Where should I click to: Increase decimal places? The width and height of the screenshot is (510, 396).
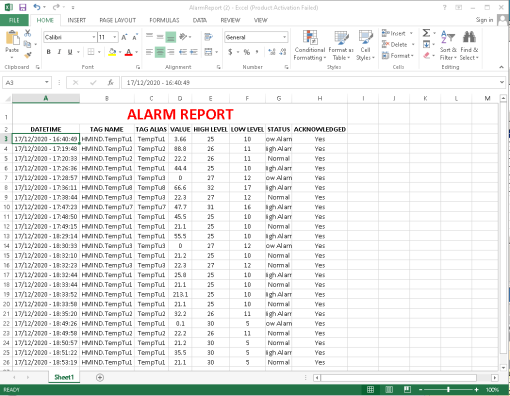click(x=272, y=52)
